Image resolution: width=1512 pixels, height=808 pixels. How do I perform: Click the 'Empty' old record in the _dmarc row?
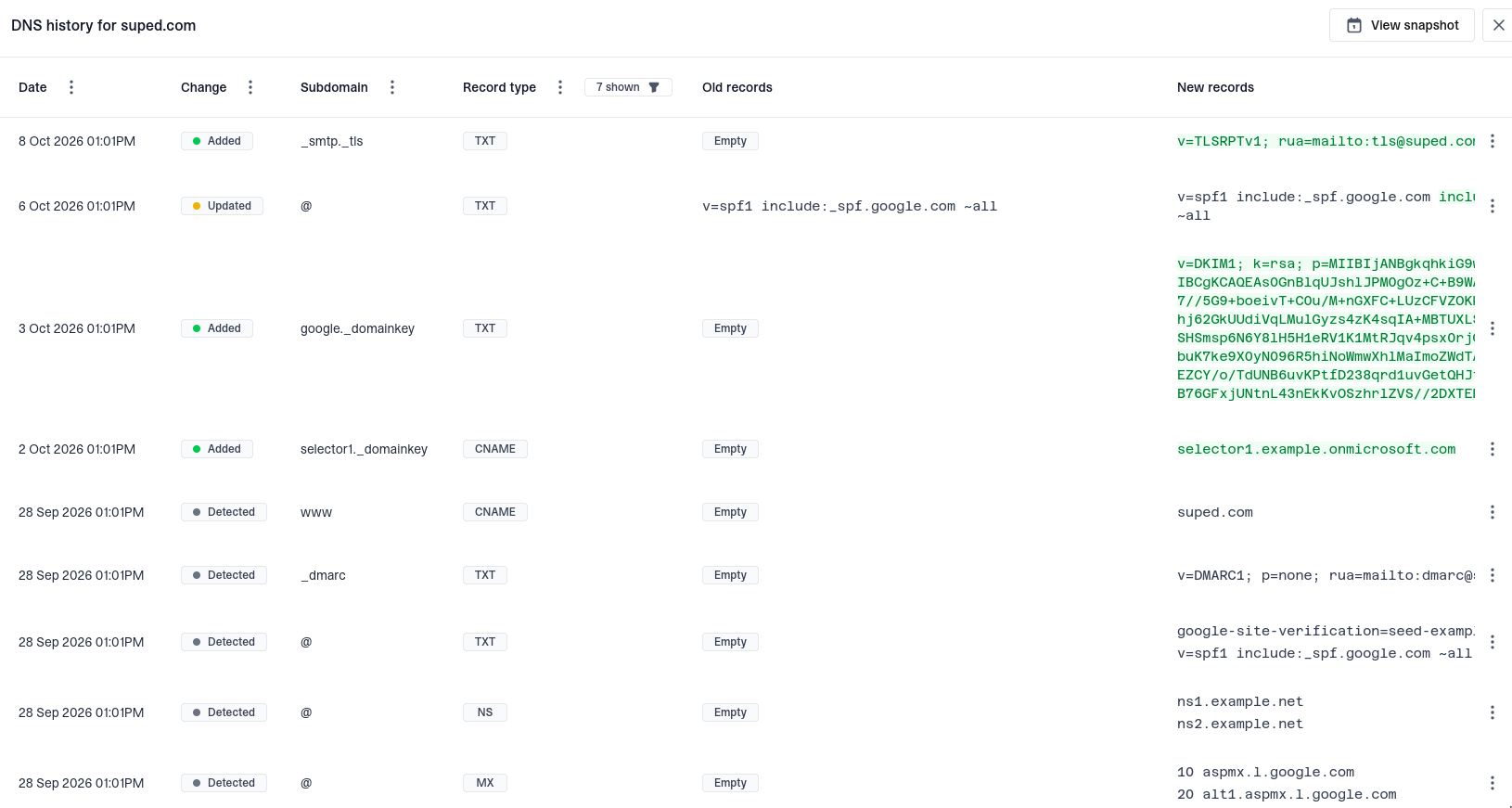click(730, 575)
